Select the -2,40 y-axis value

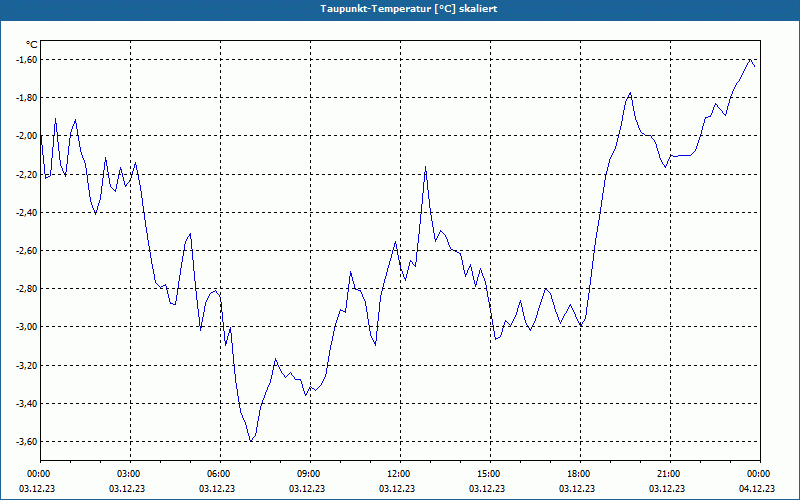[x=28, y=212]
